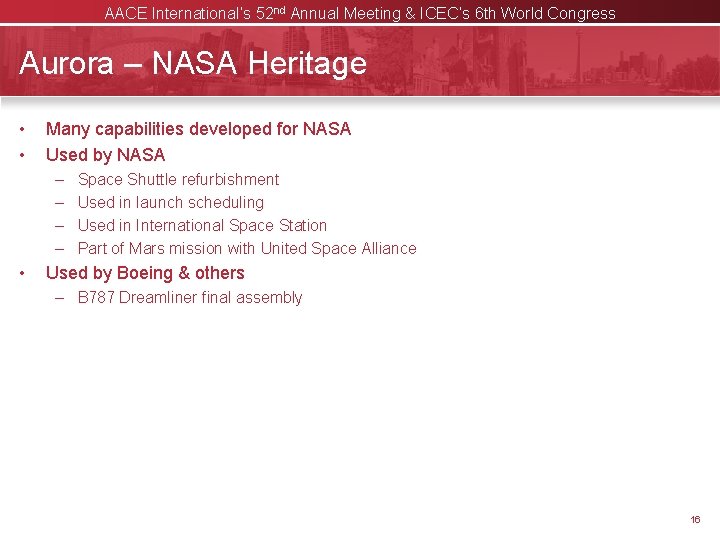Click the Used by Boeing & others bullet
The height and width of the screenshot is (540, 720).
click(145, 273)
